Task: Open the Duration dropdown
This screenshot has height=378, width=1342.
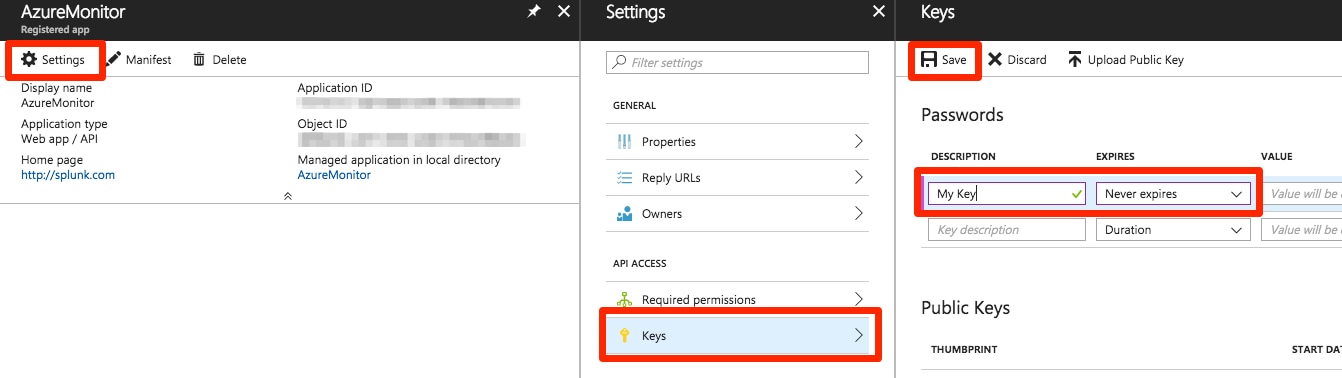Action: (x=1173, y=230)
